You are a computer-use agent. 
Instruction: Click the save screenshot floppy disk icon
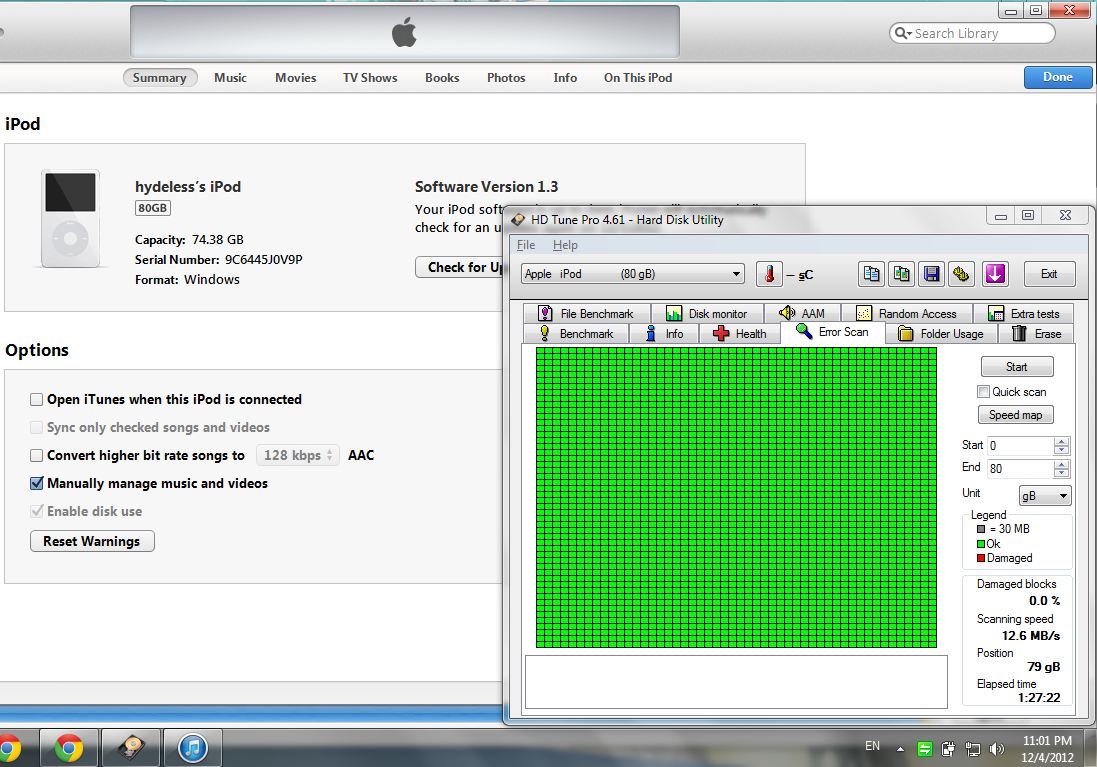pos(931,274)
